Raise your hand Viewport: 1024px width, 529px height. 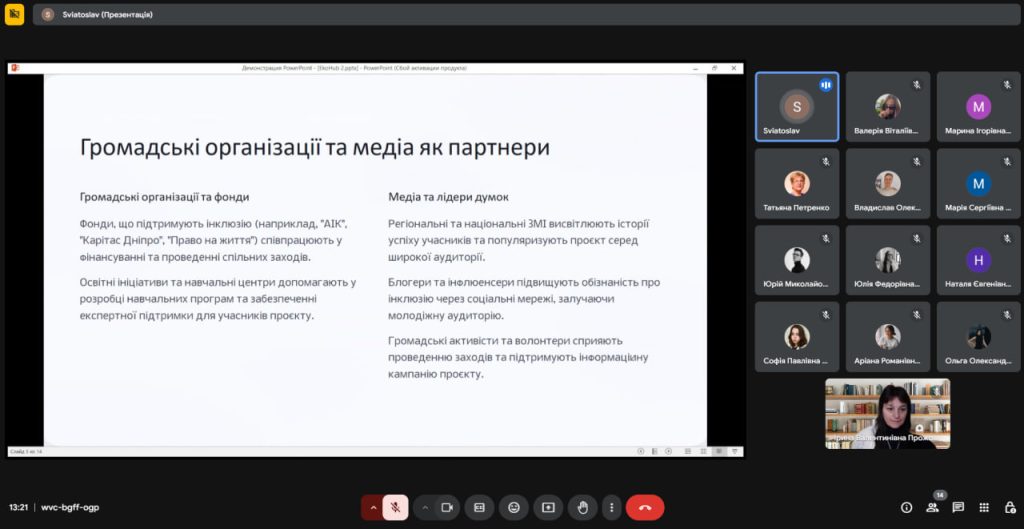pos(582,507)
